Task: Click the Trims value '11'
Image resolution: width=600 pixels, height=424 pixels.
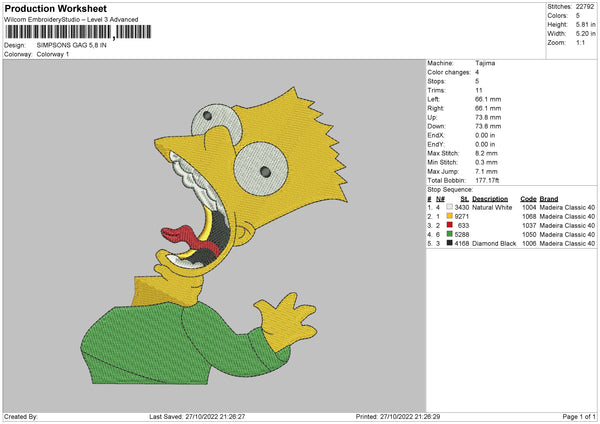Action: pyautogui.click(x=479, y=90)
